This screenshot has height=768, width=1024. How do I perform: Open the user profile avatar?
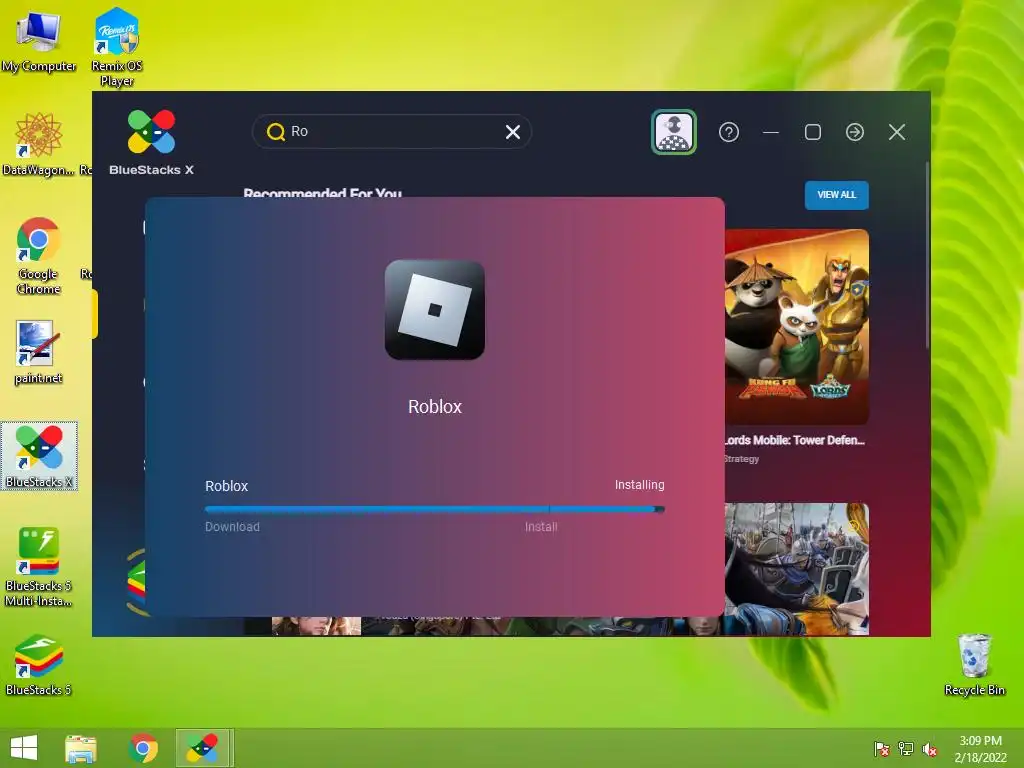(x=674, y=132)
